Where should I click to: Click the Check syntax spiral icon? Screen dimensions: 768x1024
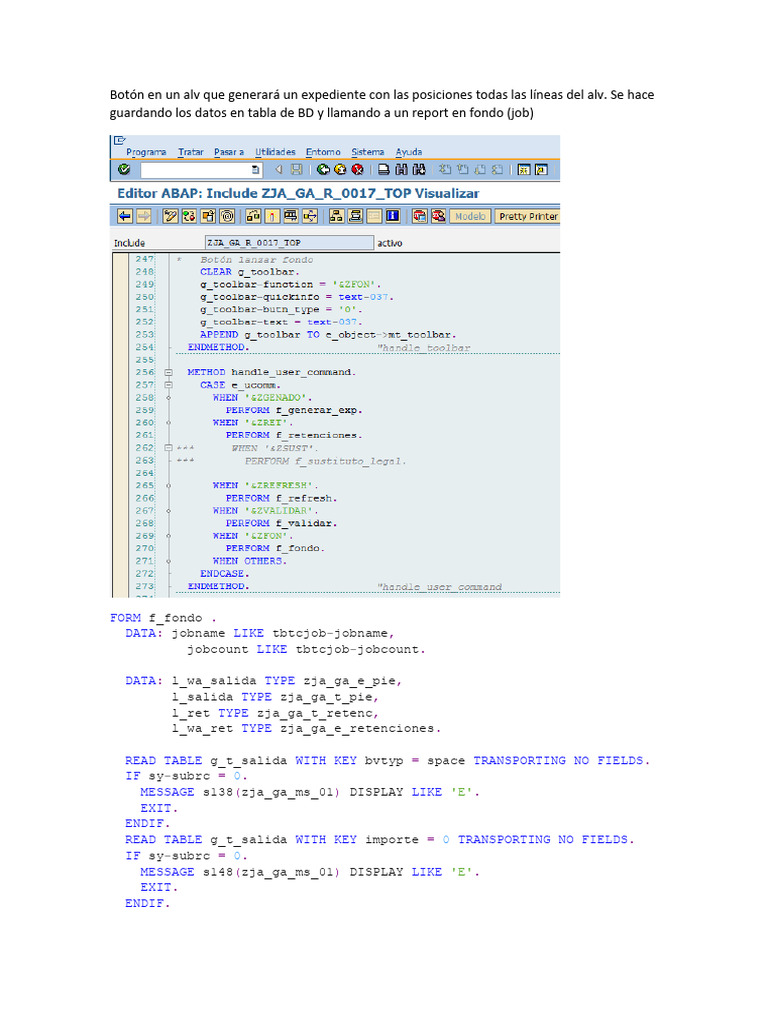(227, 216)
